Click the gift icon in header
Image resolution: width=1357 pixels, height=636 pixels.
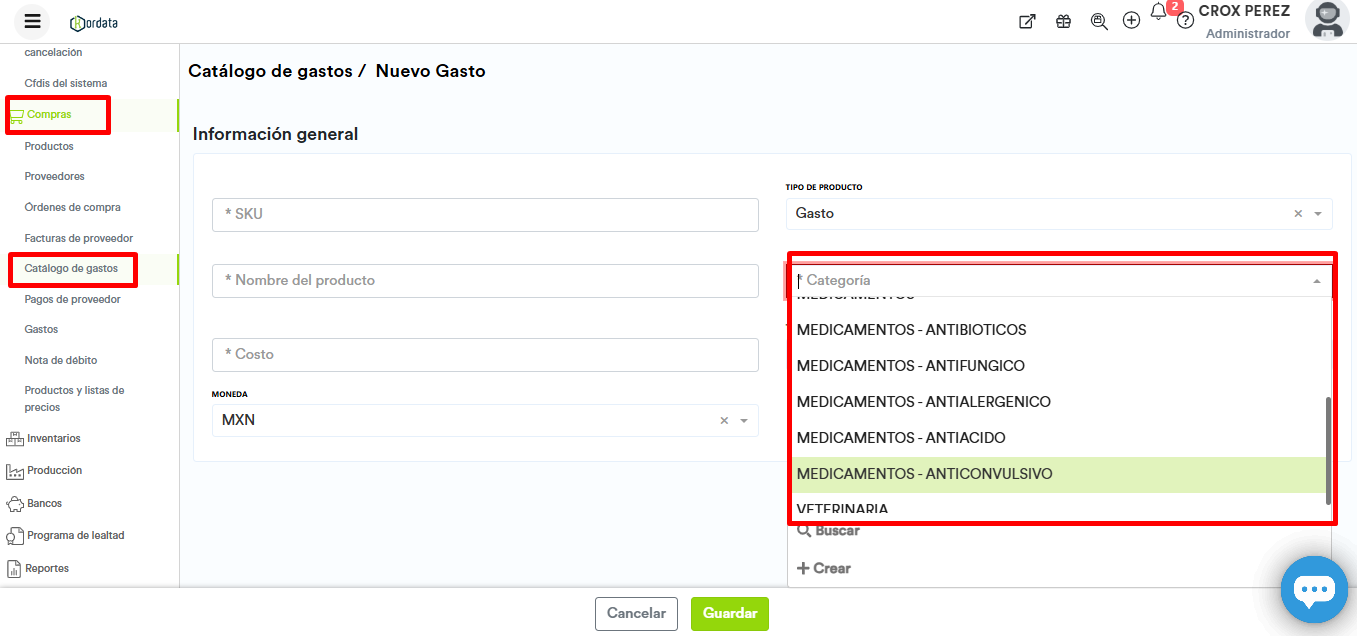[x=1063, y=21]
